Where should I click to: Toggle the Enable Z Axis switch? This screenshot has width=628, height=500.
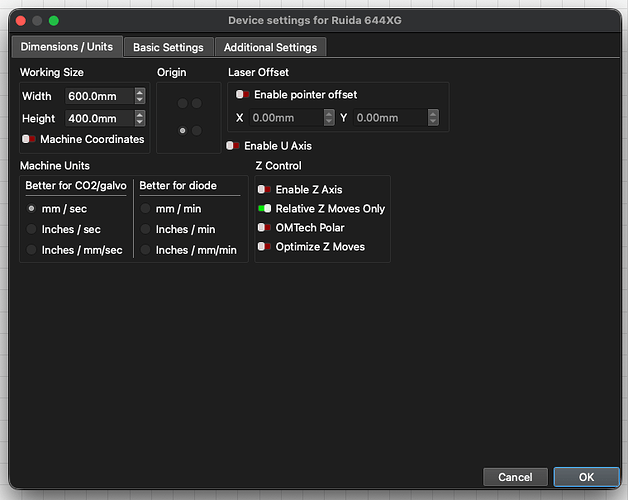(264, 189)
